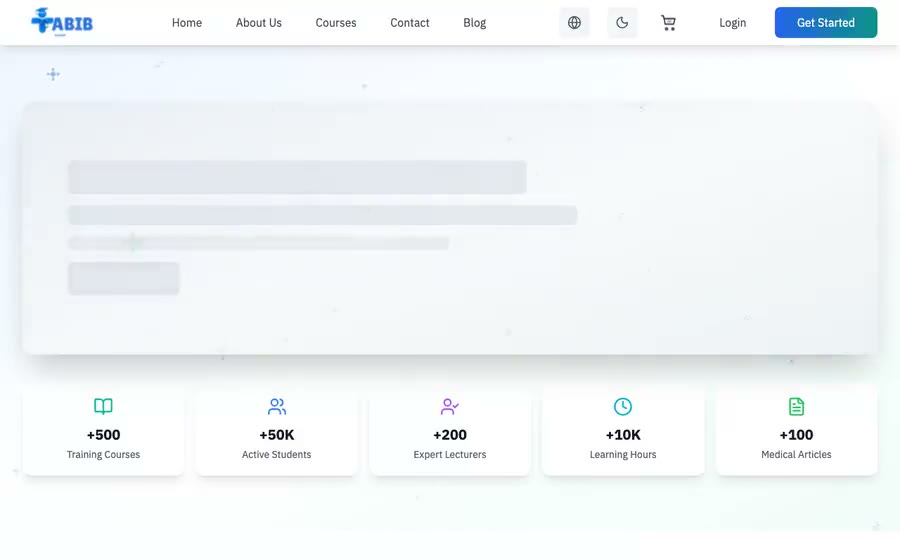Toggle dark mode with the moon icon
This screenshot has width=900, height=560.
(x=622, y=22)
